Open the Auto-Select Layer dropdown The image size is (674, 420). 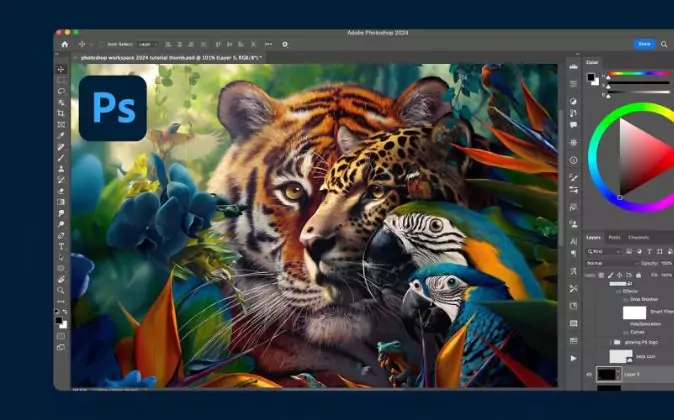148,44
